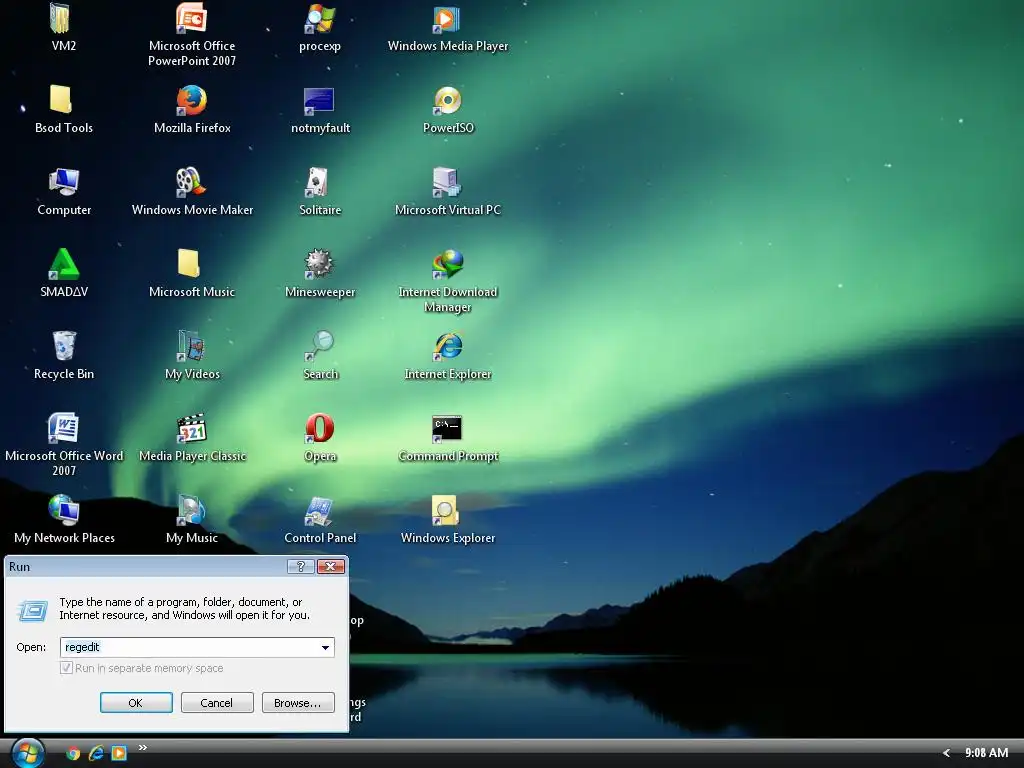Image resolution: width=1024 pixels, height=768 pixels.
Task: Click OK in the Run dialog
Action: tap(136, 703)
